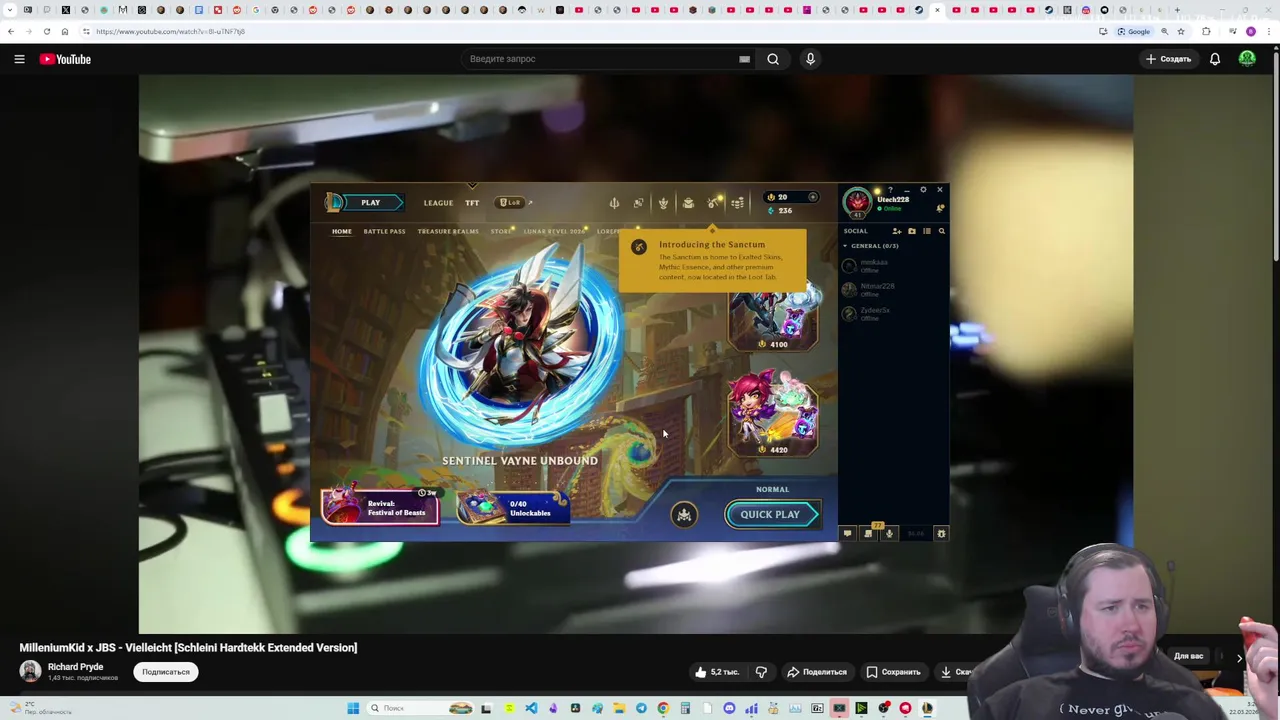Click the party crown icon beside Quick Play
Viewport: 1280px width, 720px height.
pos(684,514)
